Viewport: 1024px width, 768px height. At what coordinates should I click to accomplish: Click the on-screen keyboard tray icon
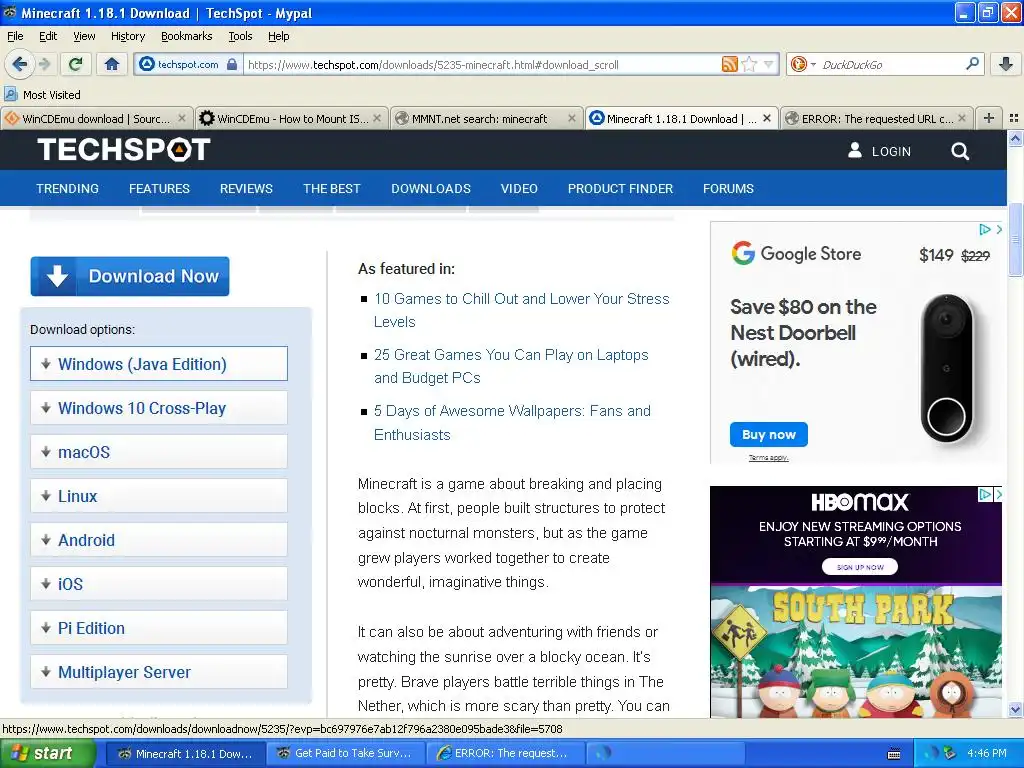click(894, 754)
